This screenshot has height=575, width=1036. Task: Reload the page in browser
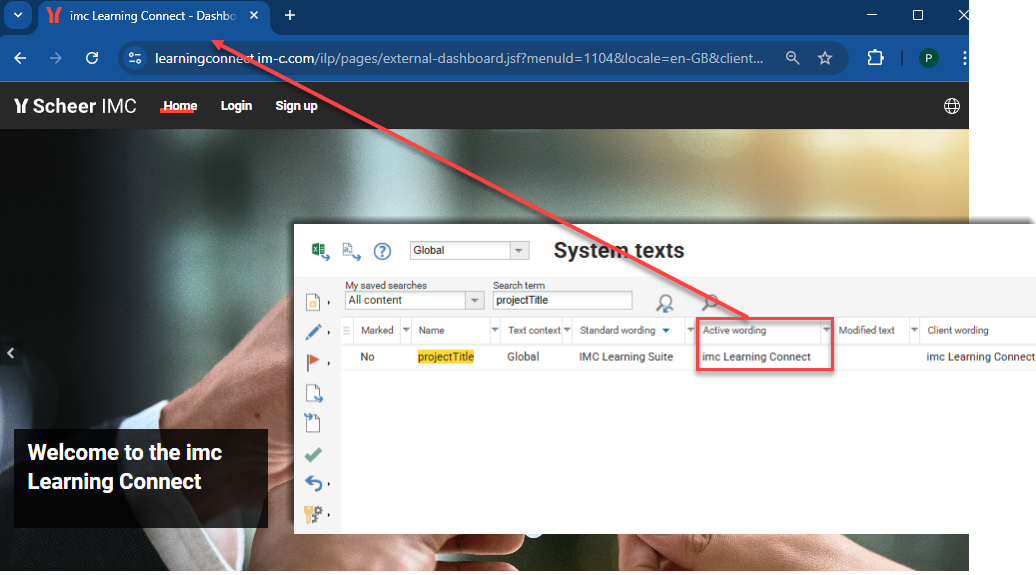click(x=92, y=58)
